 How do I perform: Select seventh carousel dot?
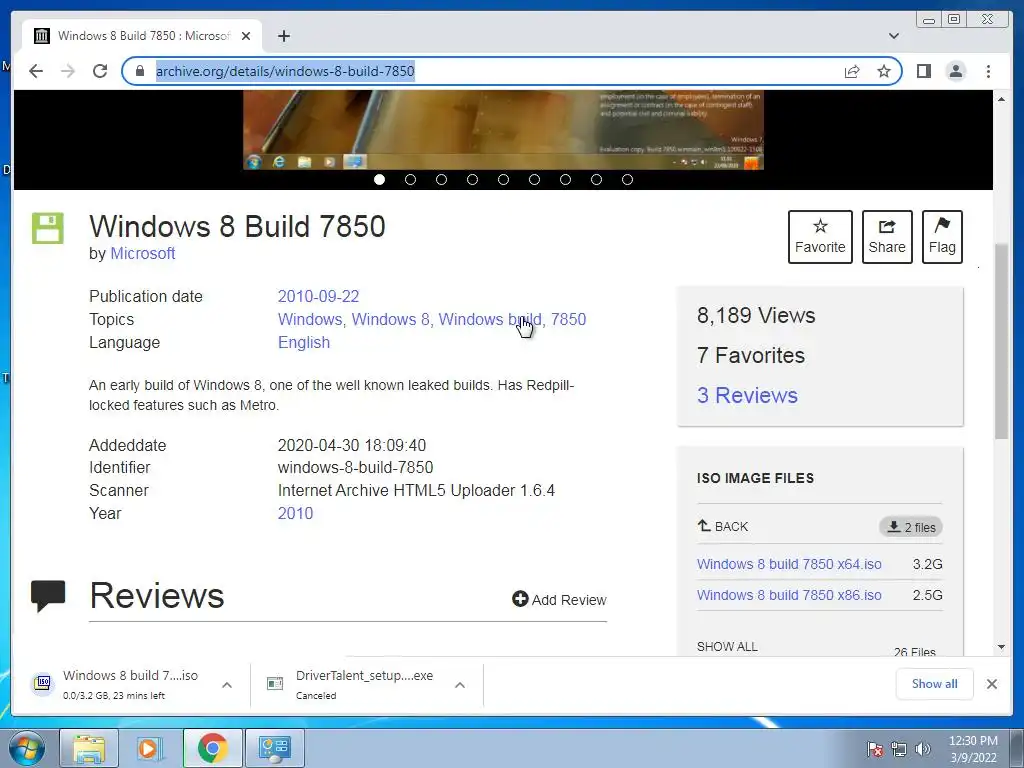pos(566,179)
